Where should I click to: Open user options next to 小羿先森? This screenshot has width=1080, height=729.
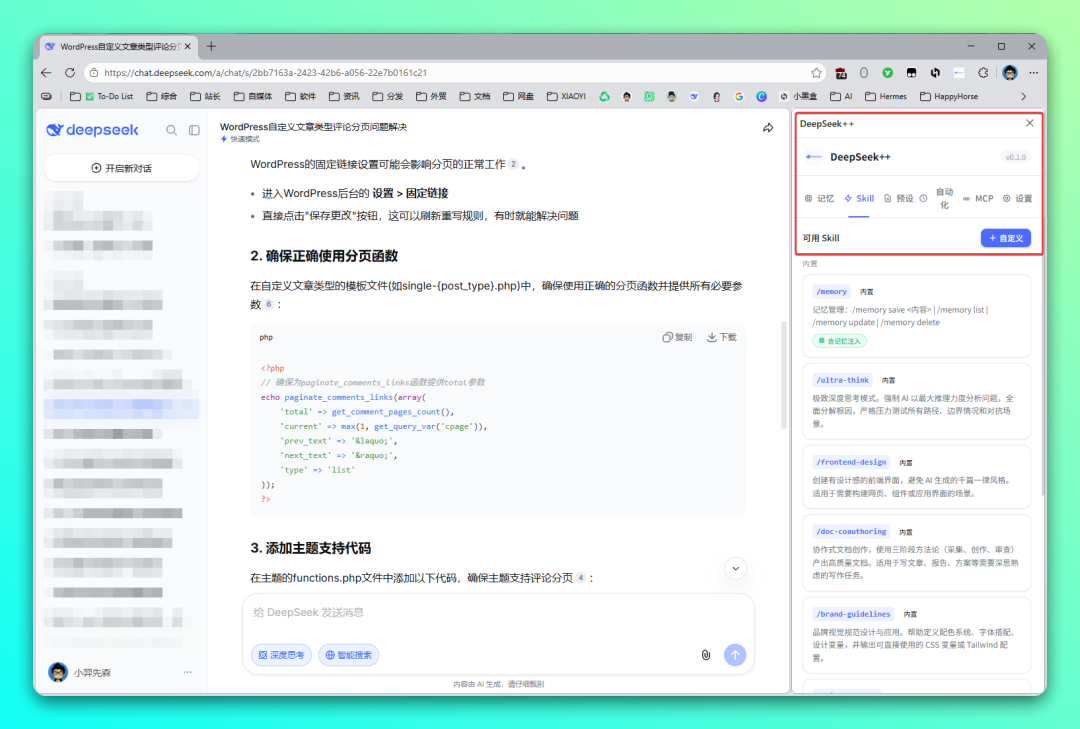click(187, 672)
